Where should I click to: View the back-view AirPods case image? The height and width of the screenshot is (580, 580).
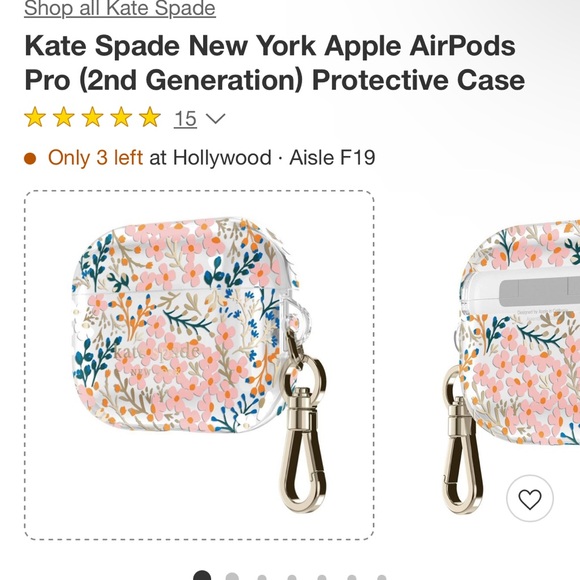(x=512, y=365)
